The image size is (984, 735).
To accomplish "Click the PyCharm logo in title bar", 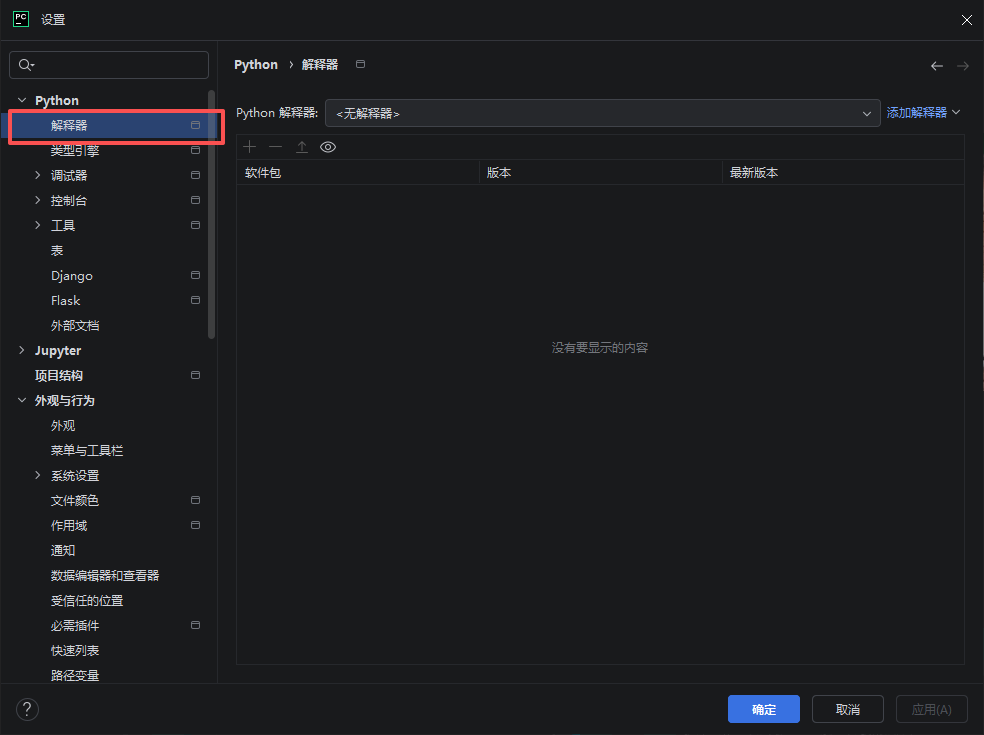I will tap(21, 19).
